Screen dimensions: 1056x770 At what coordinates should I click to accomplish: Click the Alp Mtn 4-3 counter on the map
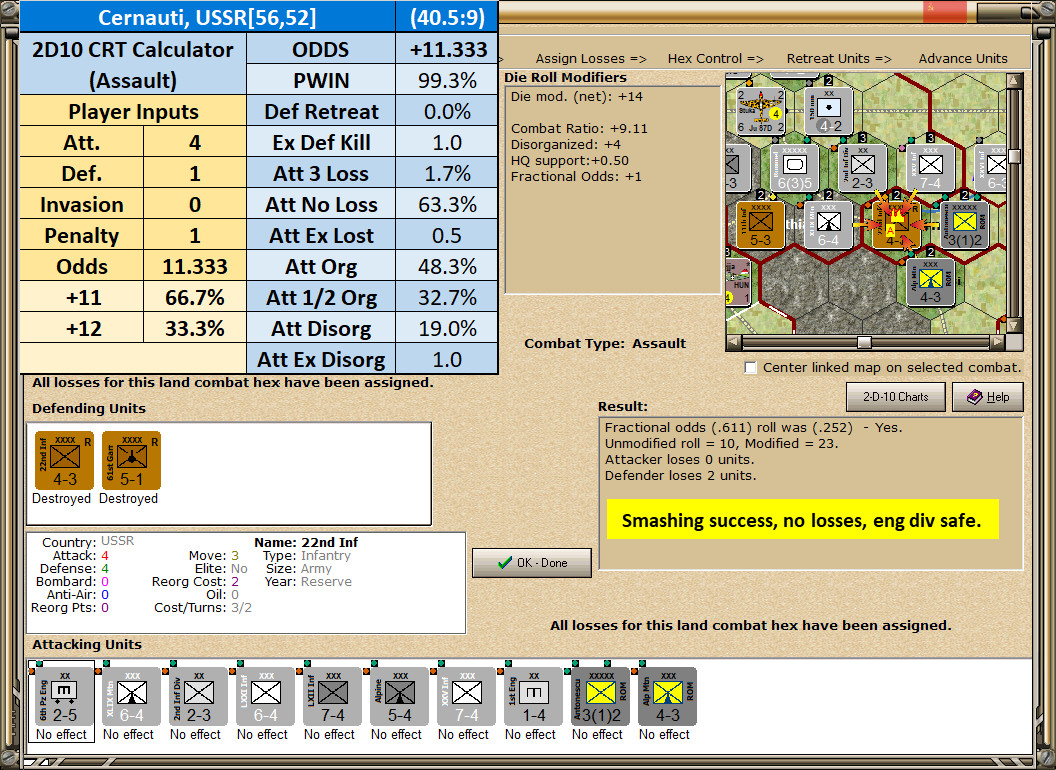(x=931, y=282)
